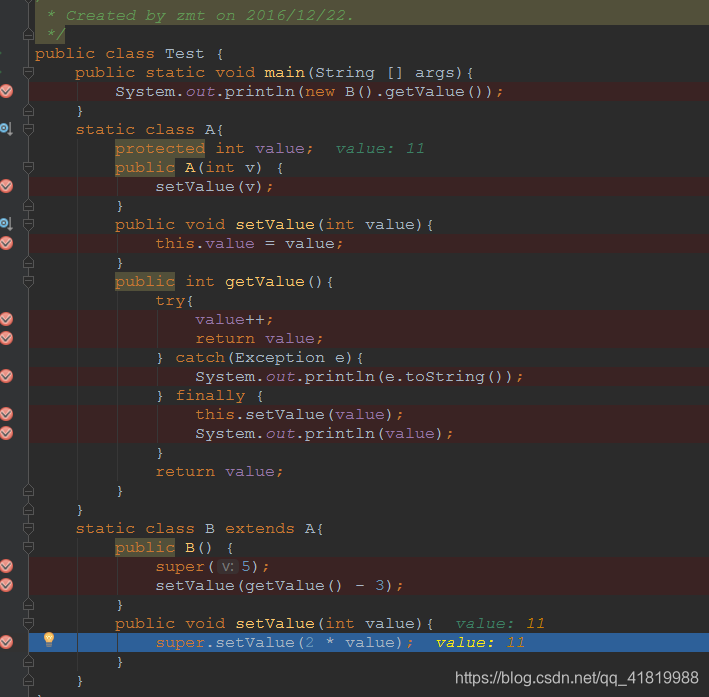Click 'Created by zmt on 2016/12/22.' comment
This screenshot has height=697, width=709.
[x=209, y=15]
